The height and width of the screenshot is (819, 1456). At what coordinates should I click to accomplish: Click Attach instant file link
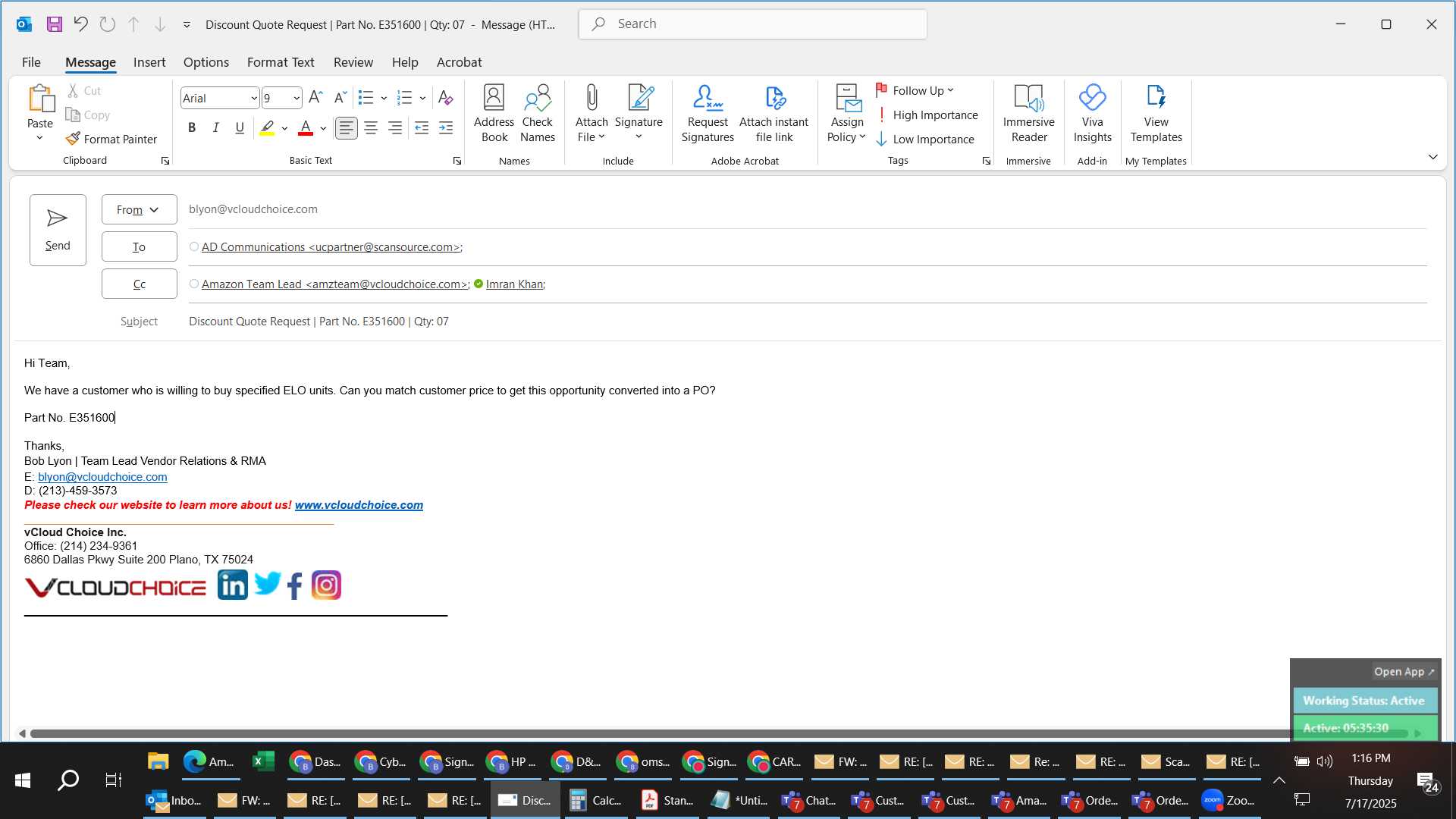click(x=773, y=114)
